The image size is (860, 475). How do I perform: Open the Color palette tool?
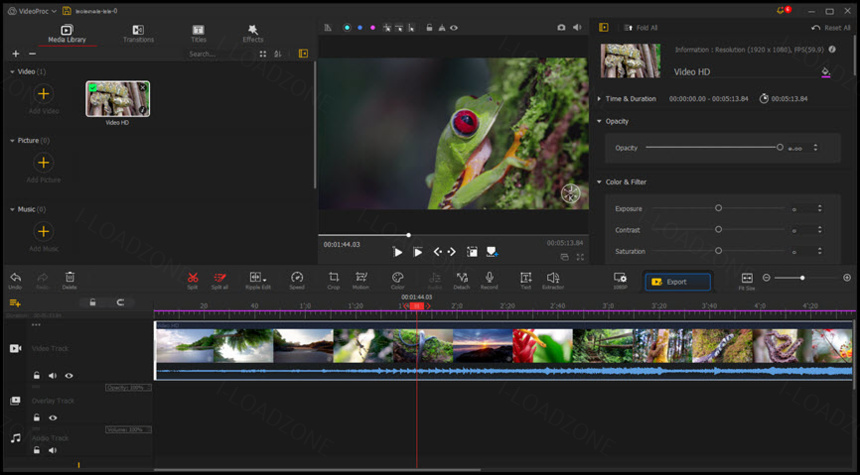398,280
